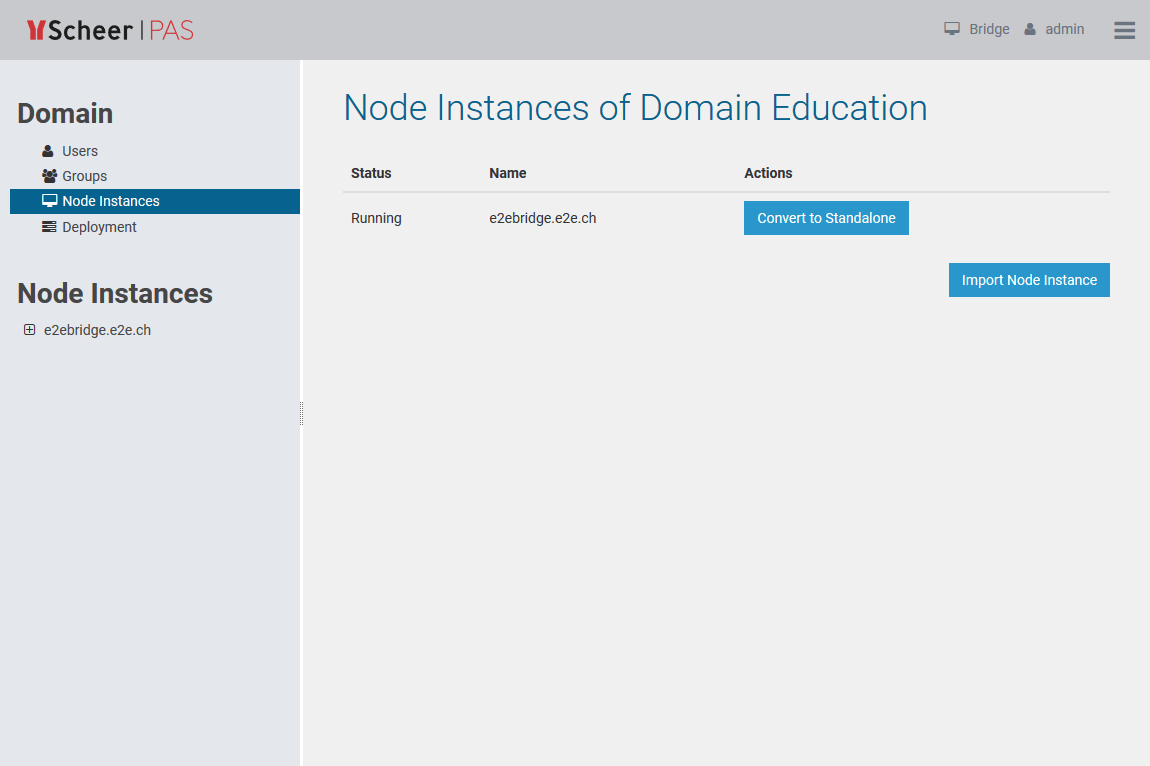Click Convert to Standalone
The width and height of the screenshot is (1150, 766).
point(826,217)
